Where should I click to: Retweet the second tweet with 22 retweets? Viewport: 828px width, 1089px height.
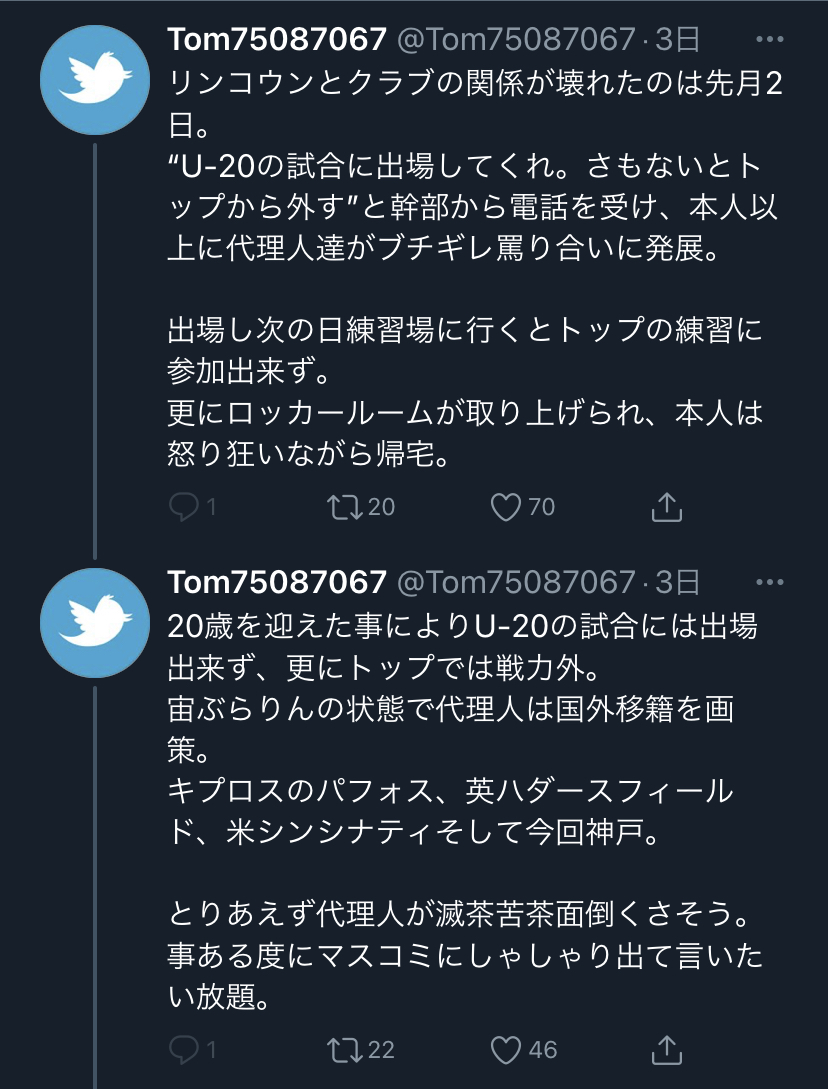(x=348, y=1049)
